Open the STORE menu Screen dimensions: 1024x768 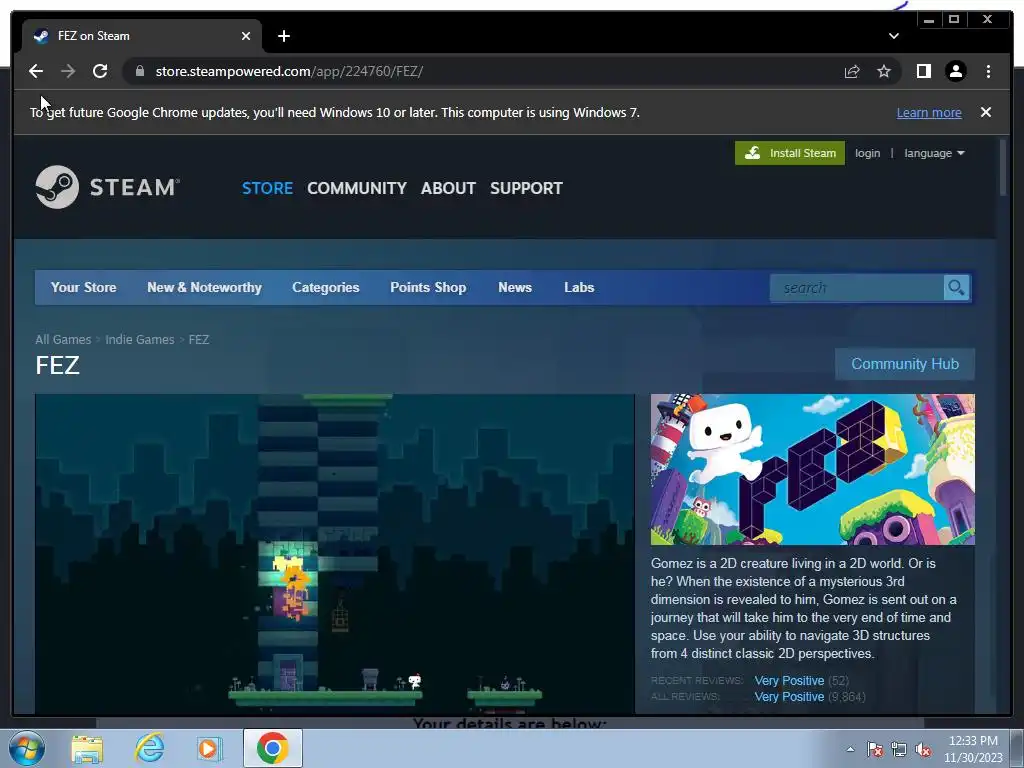click(267, 188)
